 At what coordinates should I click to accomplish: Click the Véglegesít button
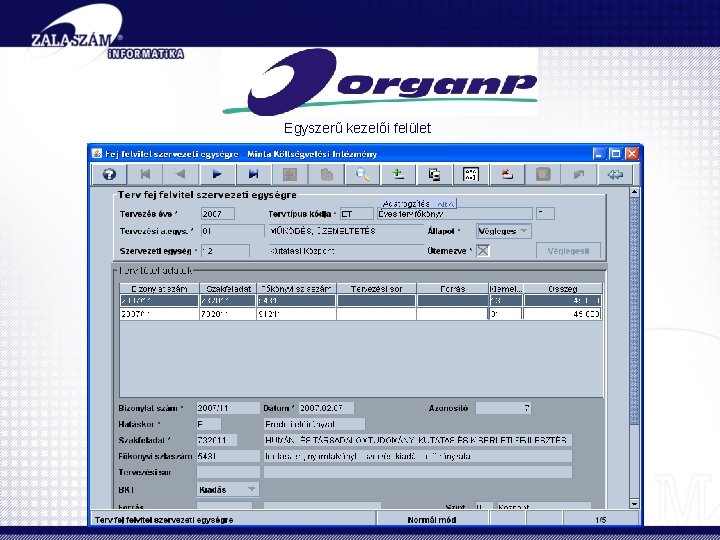pos(568,251)
